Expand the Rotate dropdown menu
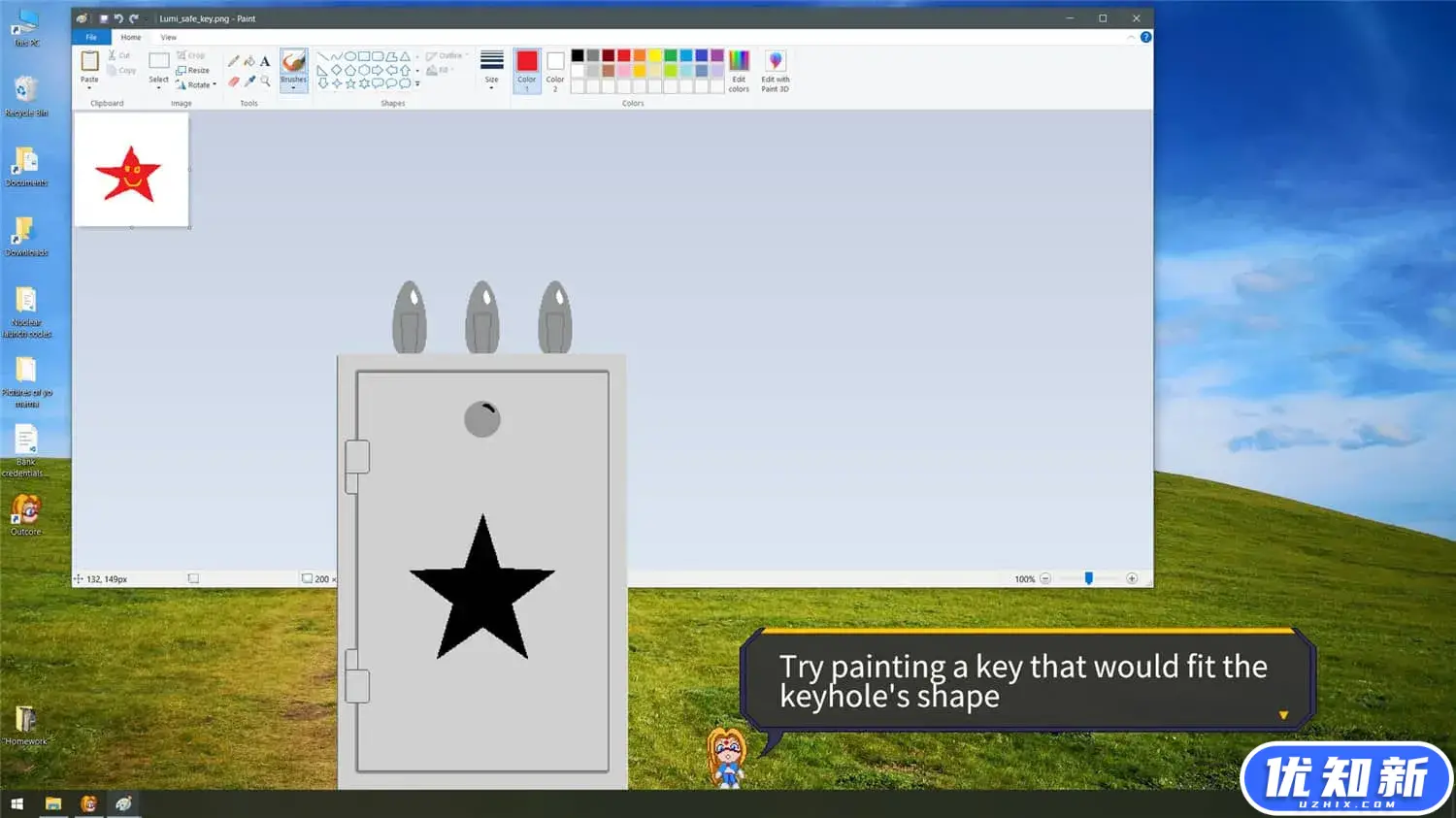The height and width of the screenshot is (818, 1456). 197,85
